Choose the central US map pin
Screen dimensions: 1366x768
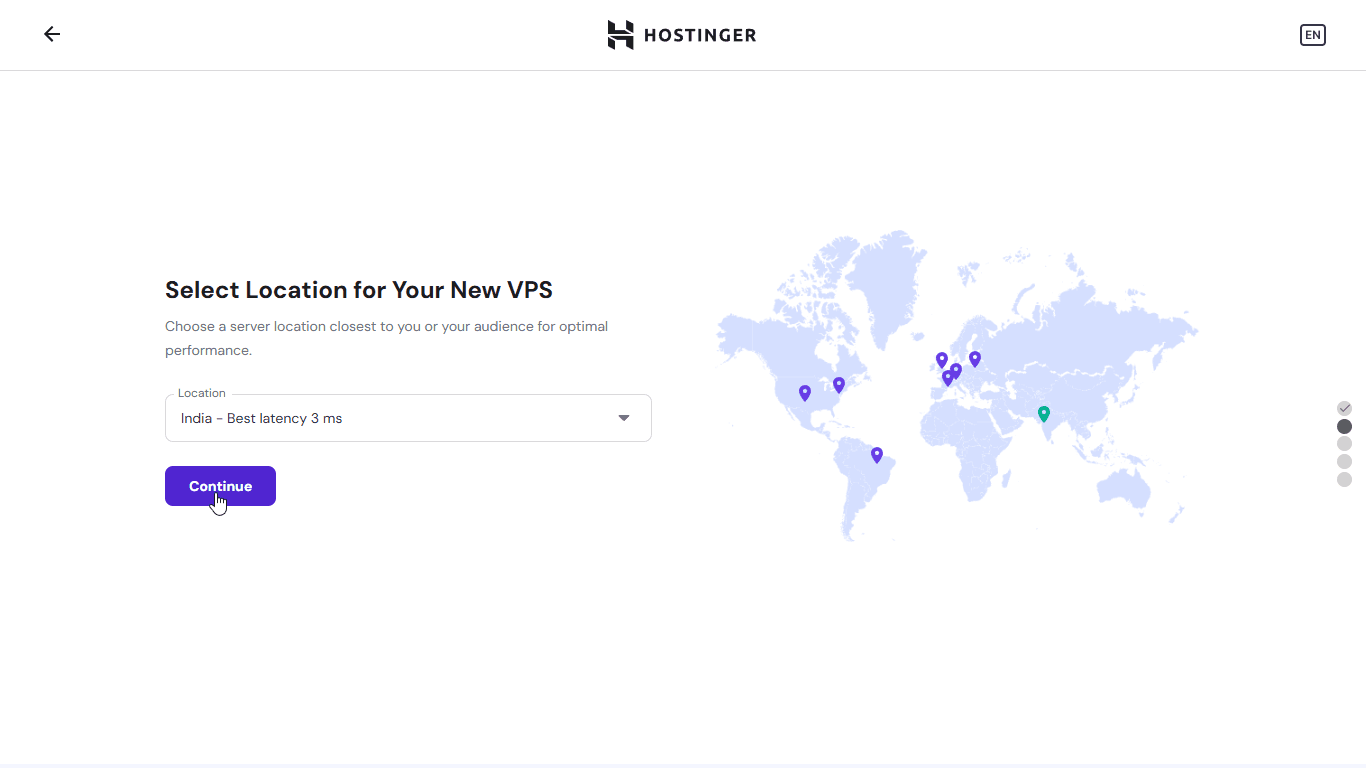click(805, 392)
